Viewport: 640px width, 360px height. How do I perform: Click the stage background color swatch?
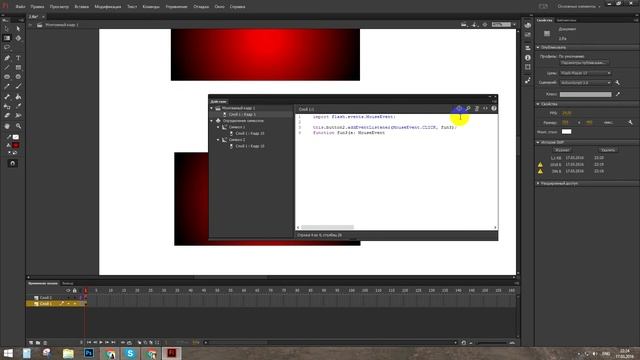(x=567, y=131)
